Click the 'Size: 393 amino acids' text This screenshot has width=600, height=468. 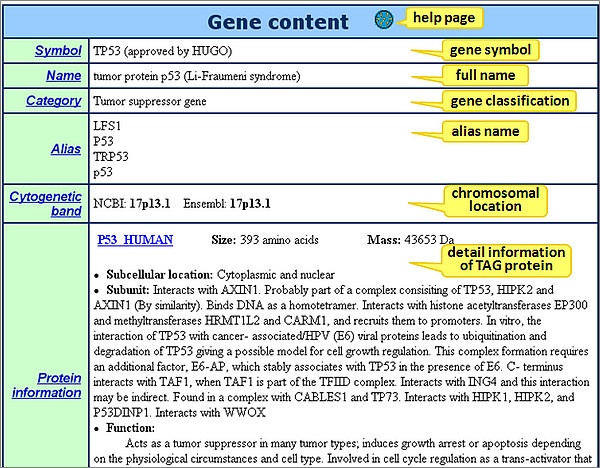[265, 240]
